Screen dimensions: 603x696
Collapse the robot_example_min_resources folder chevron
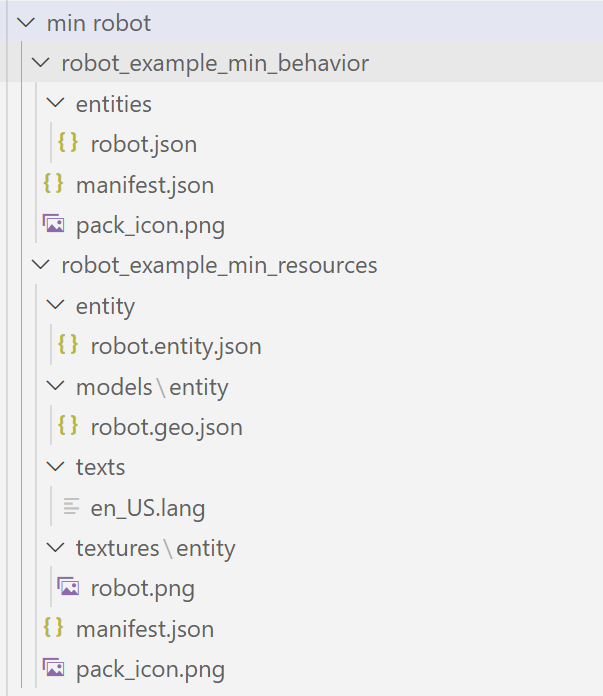click(41, 265)
